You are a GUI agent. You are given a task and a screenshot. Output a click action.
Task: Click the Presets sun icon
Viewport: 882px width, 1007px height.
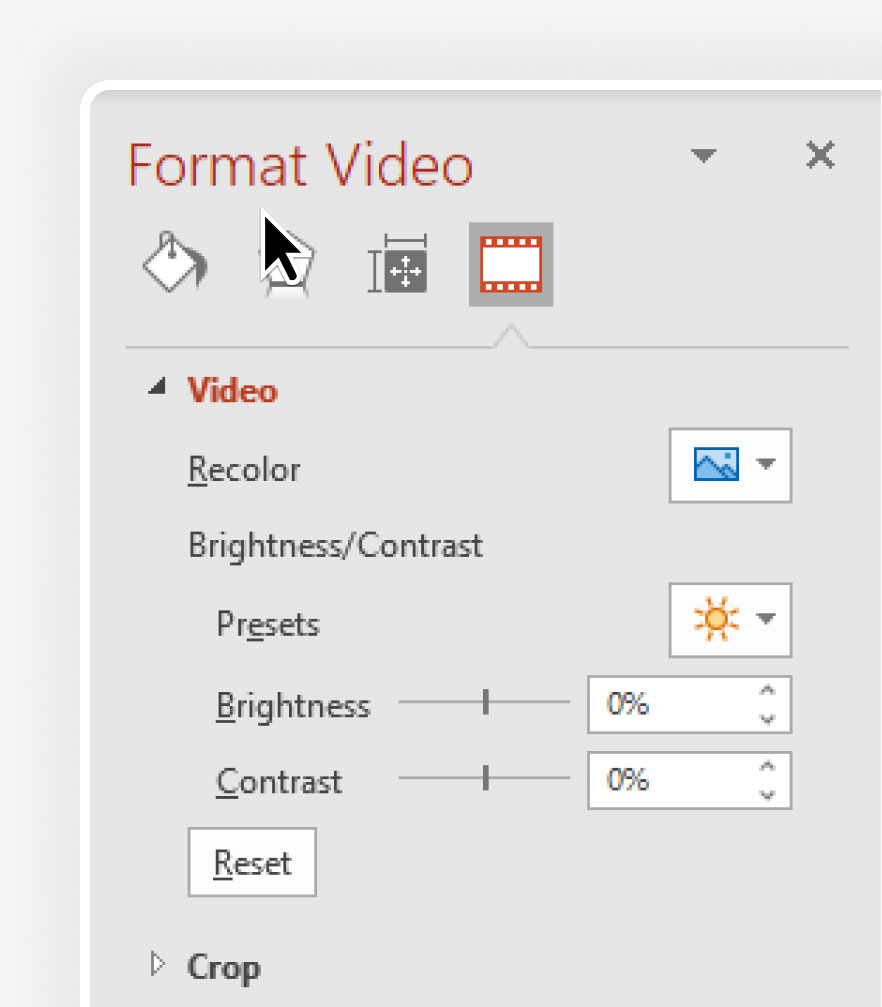click(716, 619)
